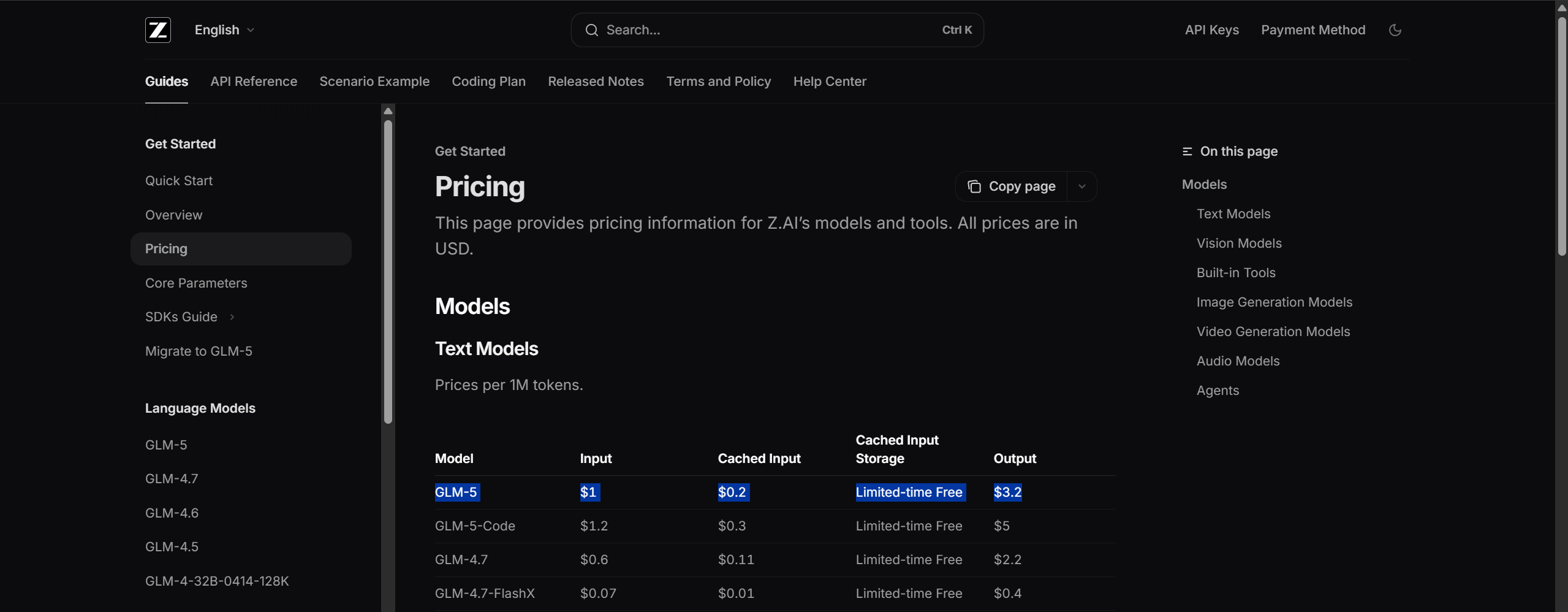Open Migrate to GLM-5 guide
1568x612 pixels.
[199, 351]
